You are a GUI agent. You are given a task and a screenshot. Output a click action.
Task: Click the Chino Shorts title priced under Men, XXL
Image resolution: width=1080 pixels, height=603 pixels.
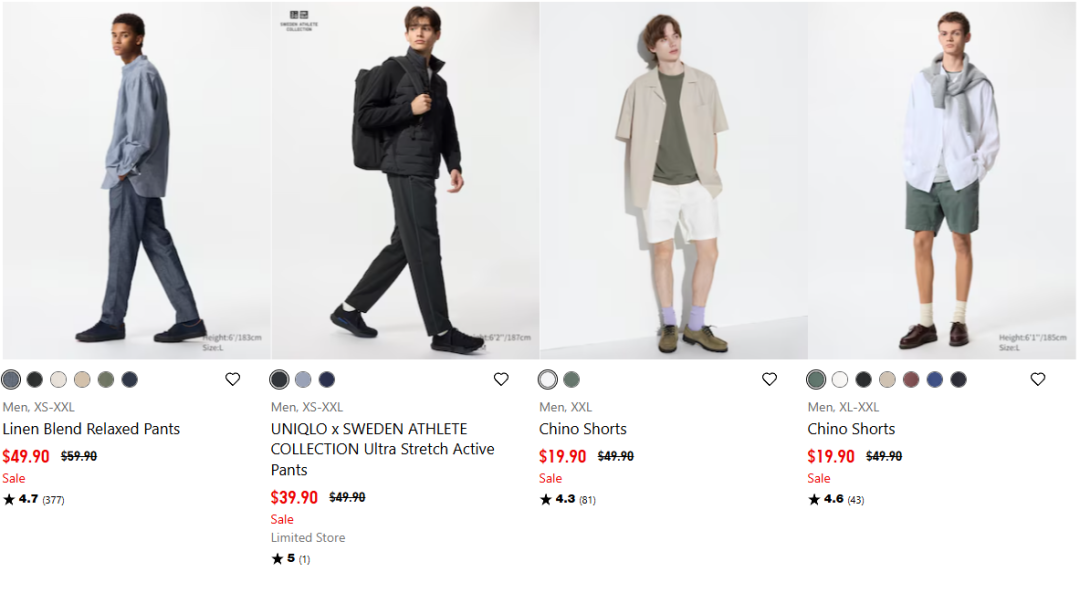[583, 429]
